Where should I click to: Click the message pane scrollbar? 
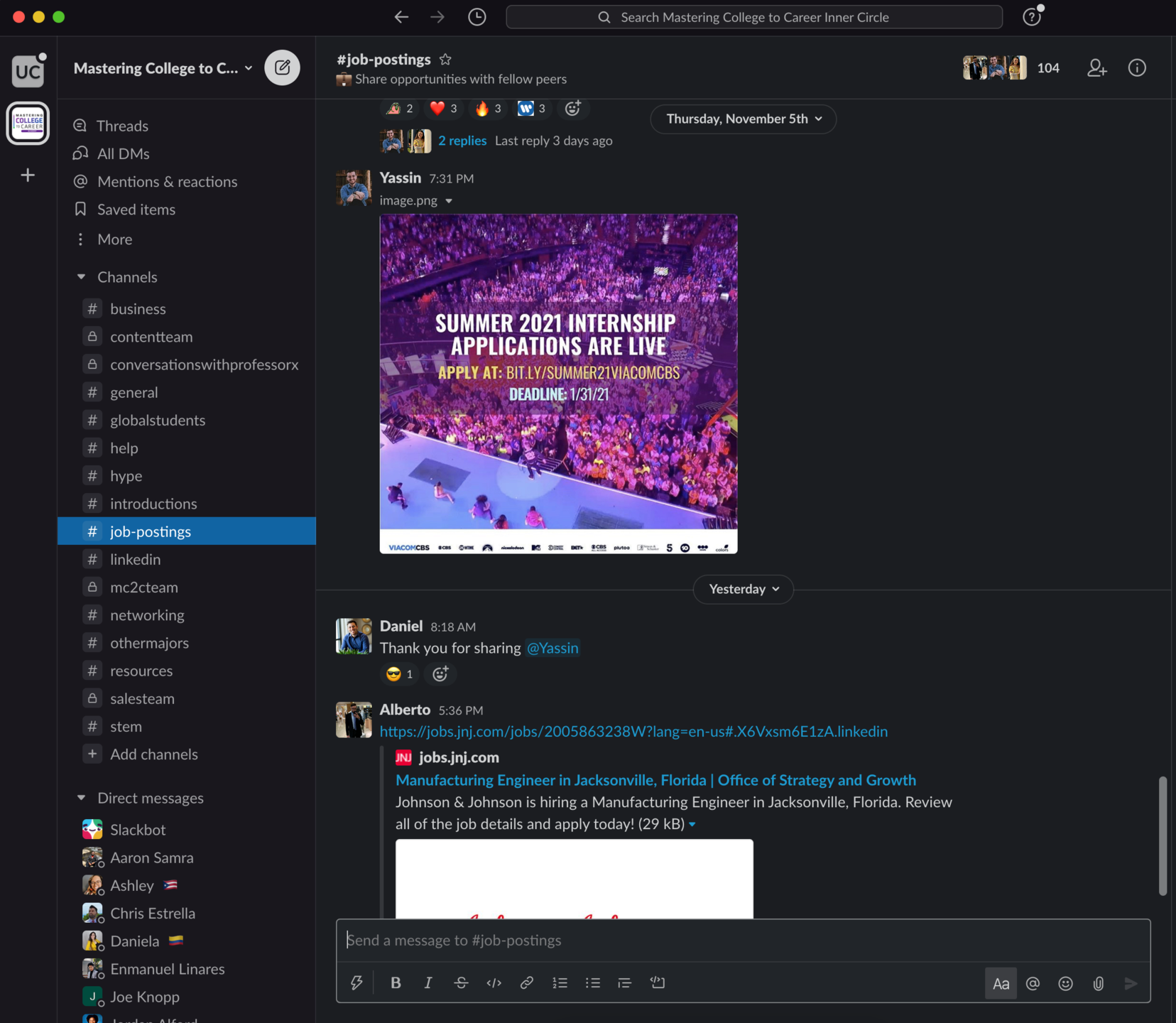(1163, 835)
